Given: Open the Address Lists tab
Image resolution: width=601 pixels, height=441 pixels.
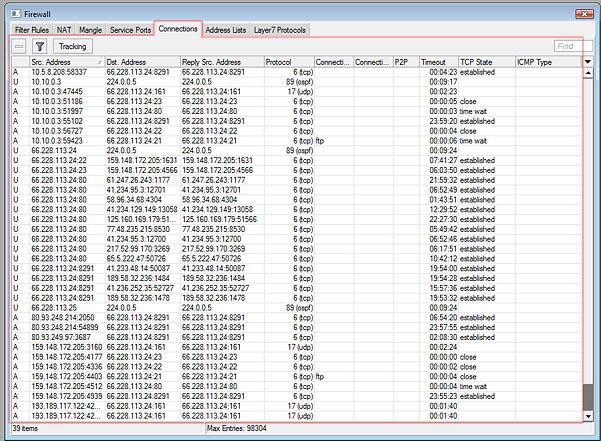Looking at the screenshot, I should [x=226, y=30].
